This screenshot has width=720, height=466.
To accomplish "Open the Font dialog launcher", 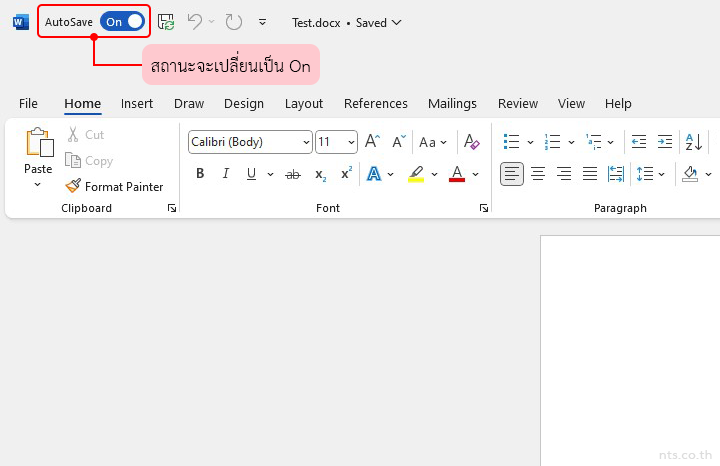I will coord(484,208).
